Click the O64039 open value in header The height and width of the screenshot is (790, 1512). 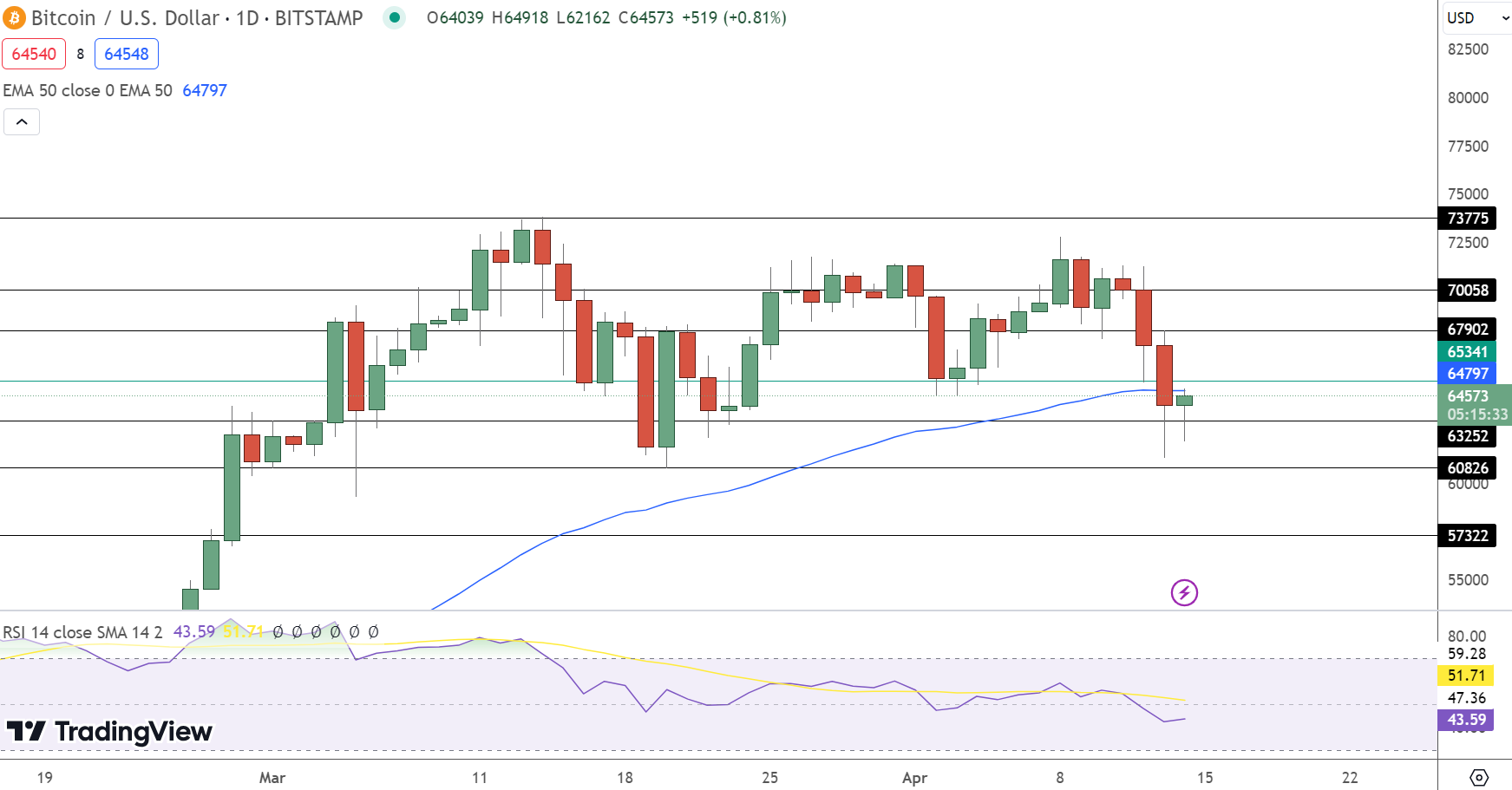455,17
